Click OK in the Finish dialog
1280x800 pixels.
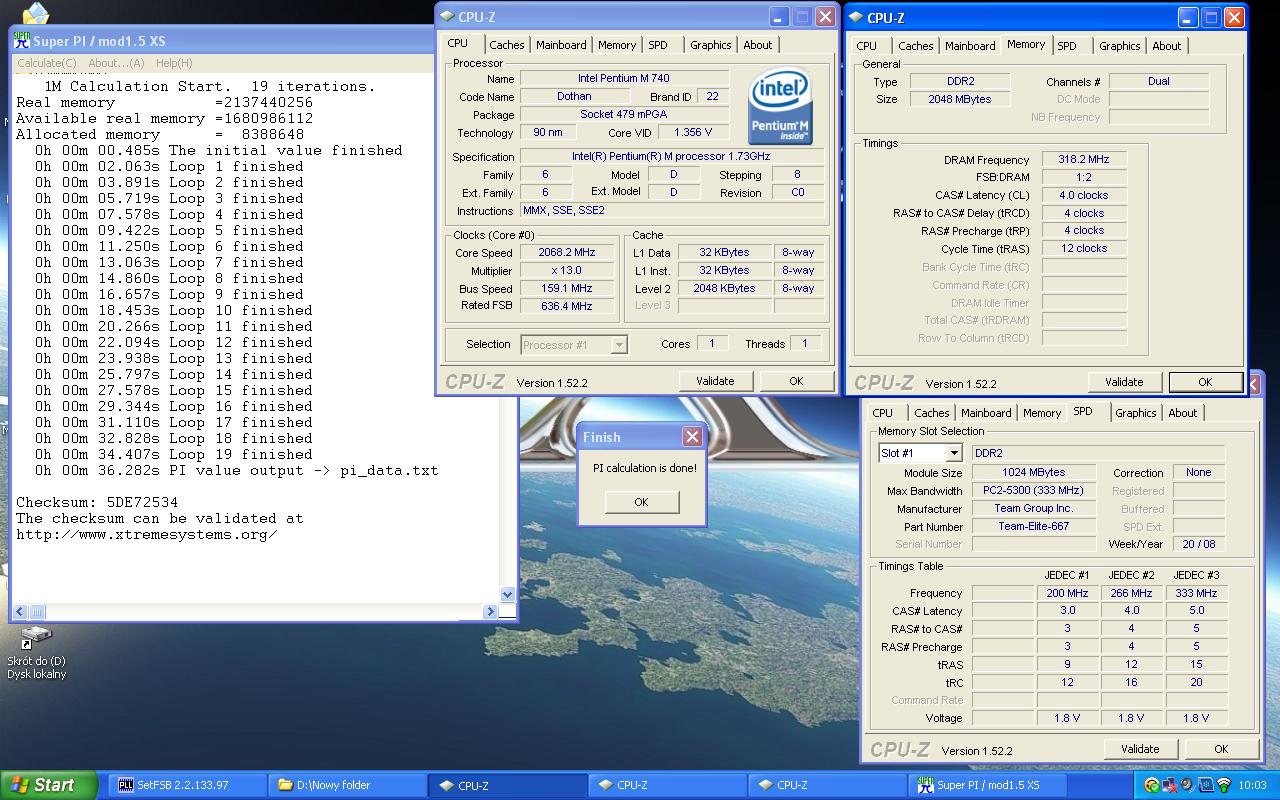click(x=641, y=502)
